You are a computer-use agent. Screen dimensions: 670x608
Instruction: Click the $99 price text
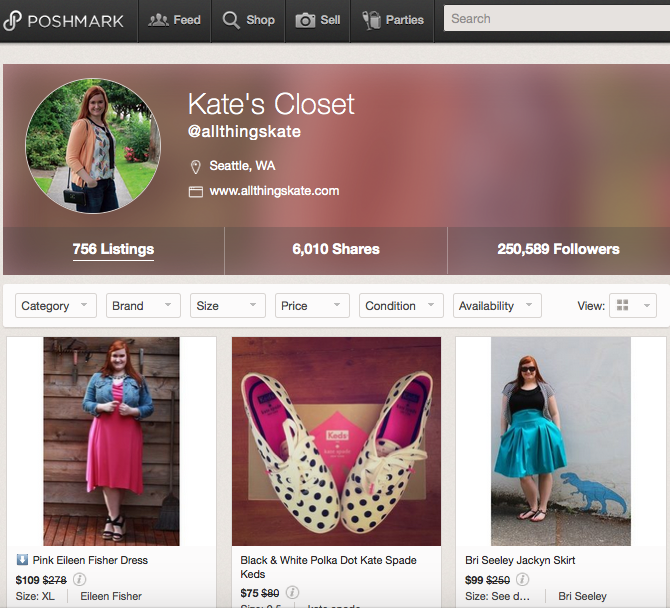click(x=474, y=580)
